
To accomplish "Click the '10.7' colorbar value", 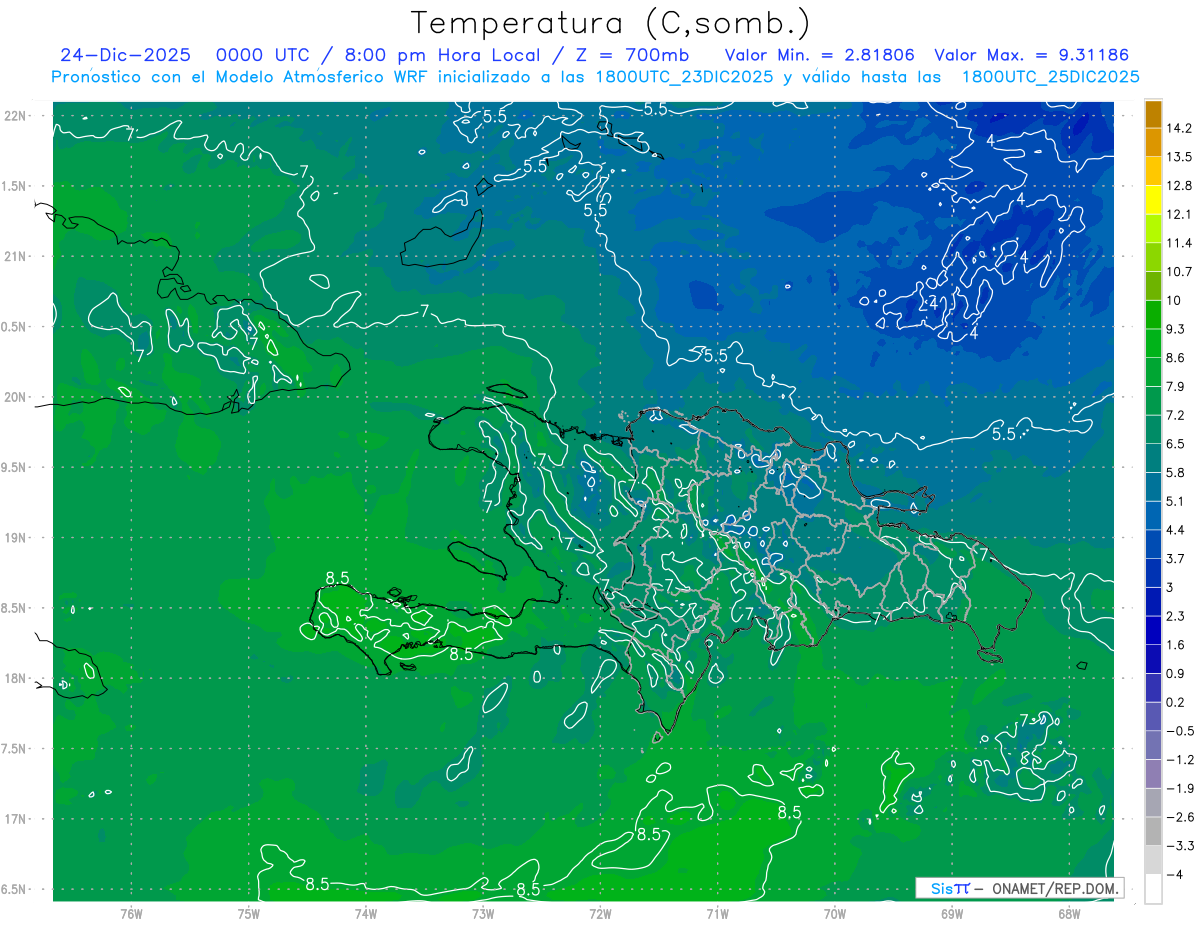I will (1179, 272).
